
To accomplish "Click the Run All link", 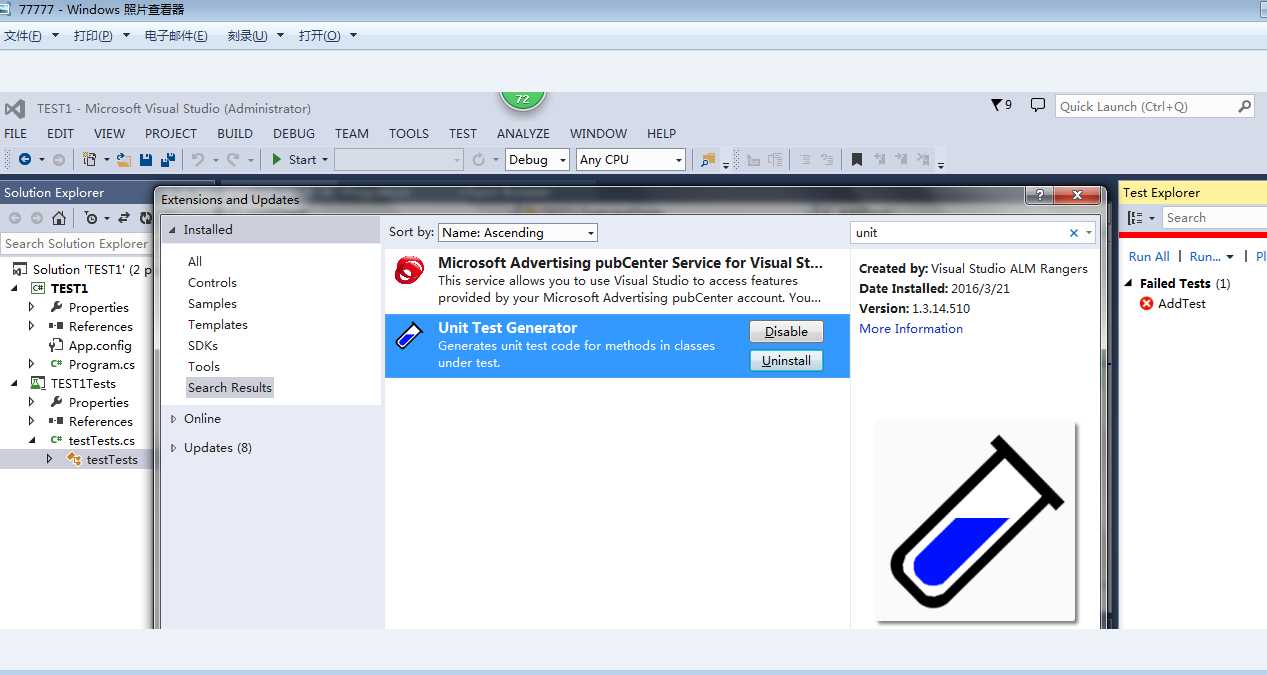I will [x=1149, y=256].
